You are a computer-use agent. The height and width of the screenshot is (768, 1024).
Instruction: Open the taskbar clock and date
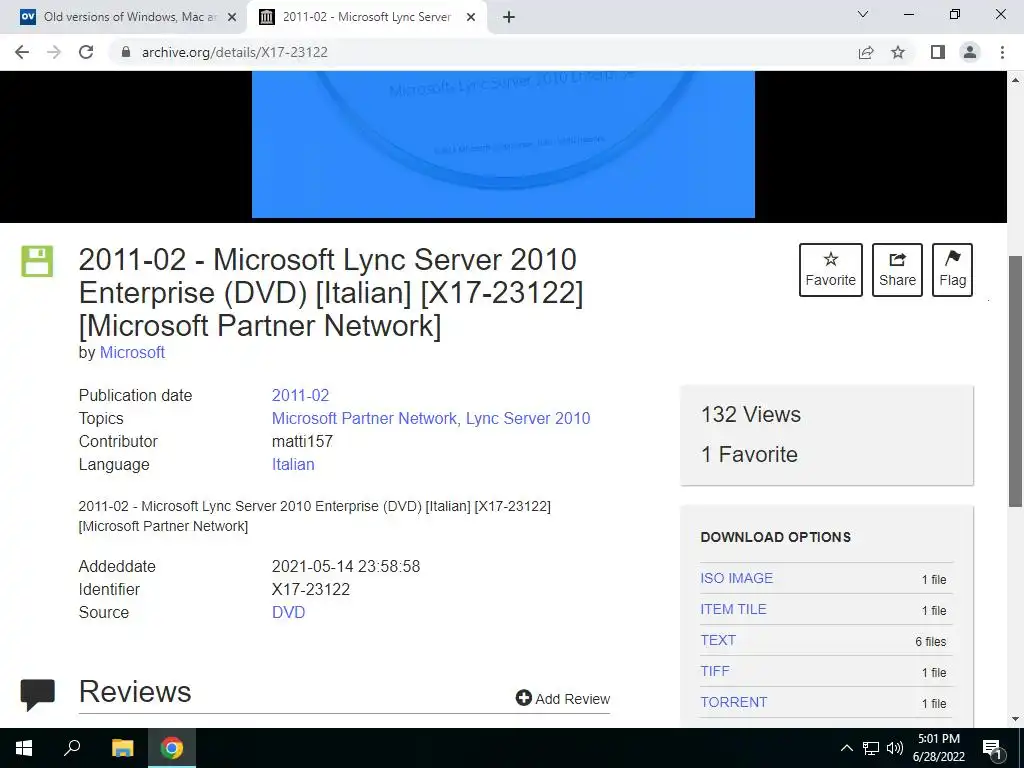939,748
